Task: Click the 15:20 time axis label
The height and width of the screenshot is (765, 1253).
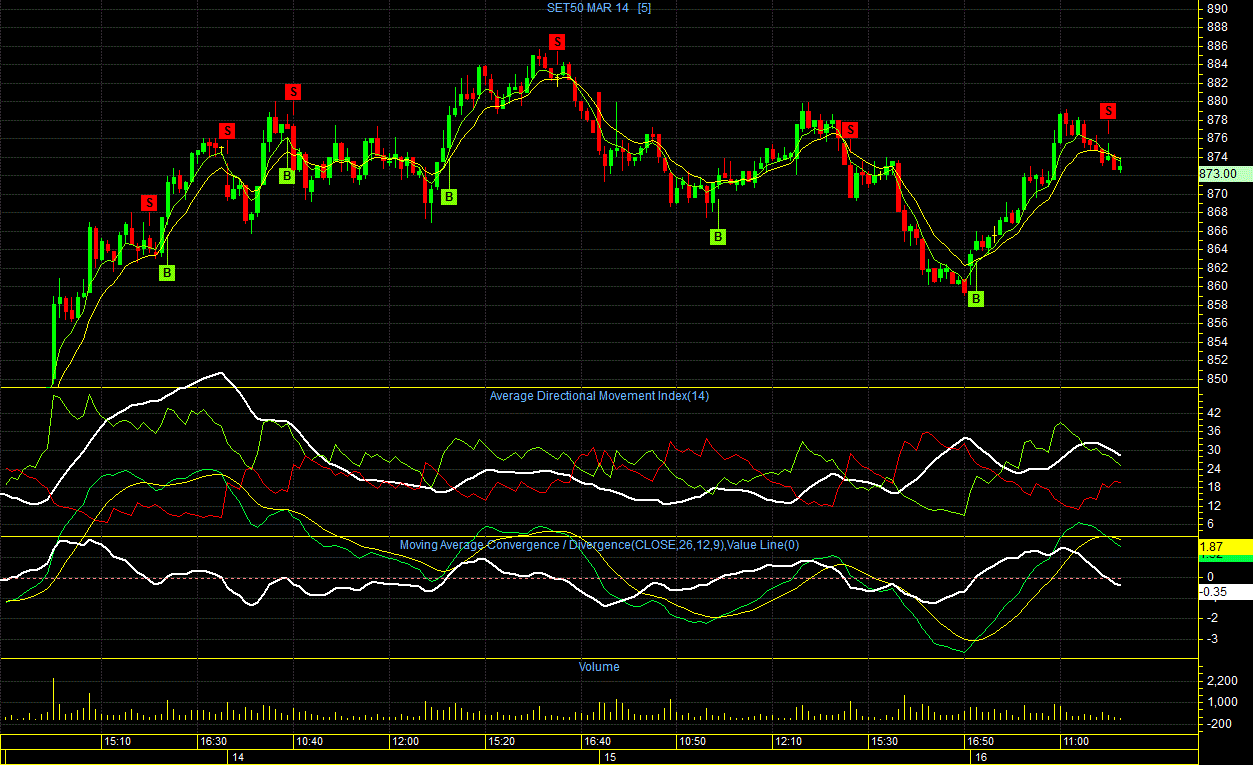Action: (501, 742)
